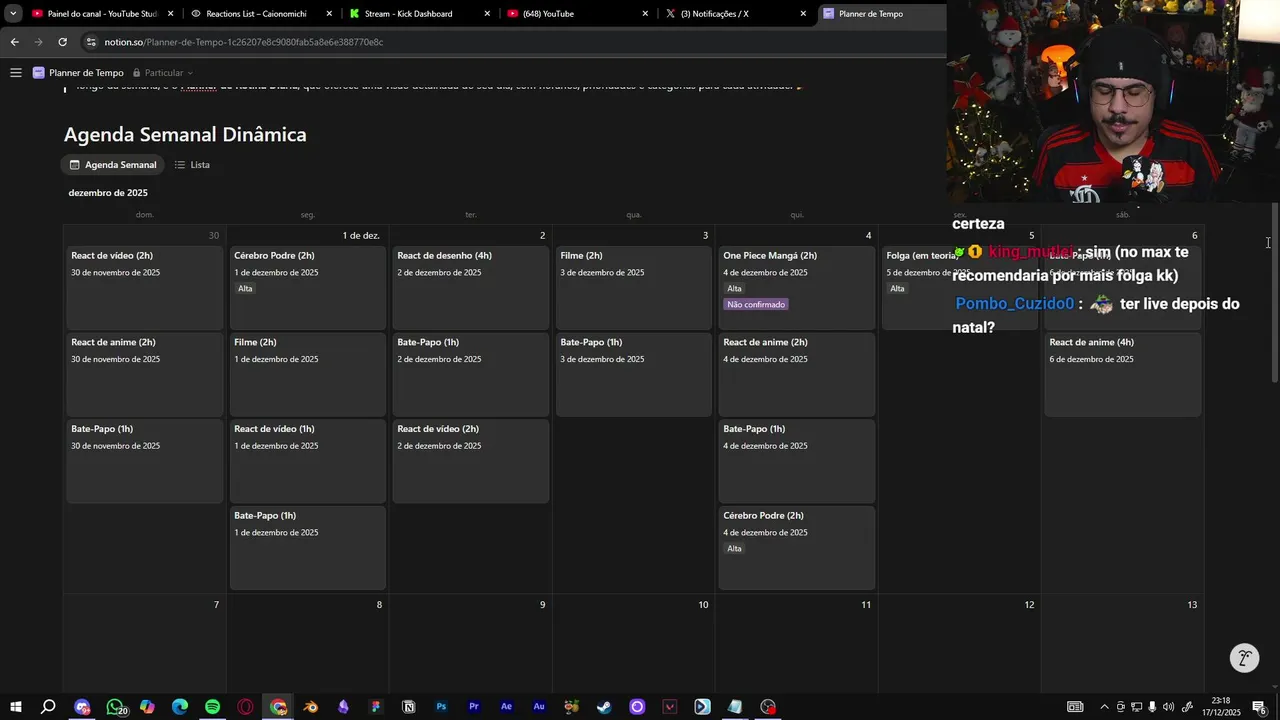This screenshot has width=1280, height=720.
Task: Open the Bate-Papo (1h) card on December 4
Action: pyautogui.click(x=797, y=461)
